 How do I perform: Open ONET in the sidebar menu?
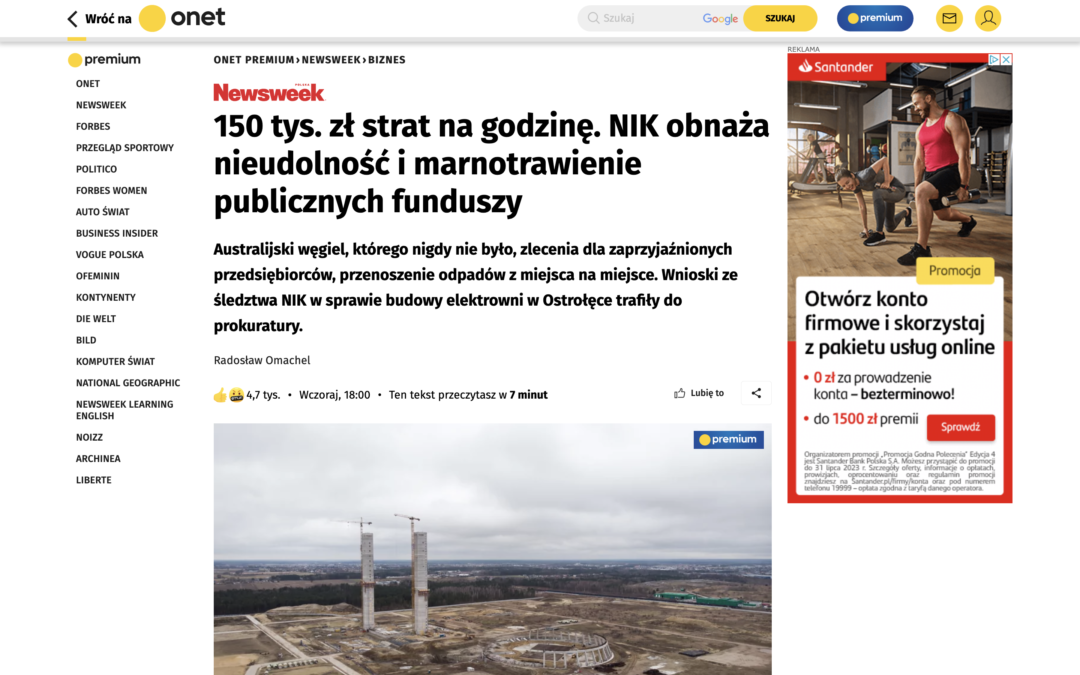88,84
